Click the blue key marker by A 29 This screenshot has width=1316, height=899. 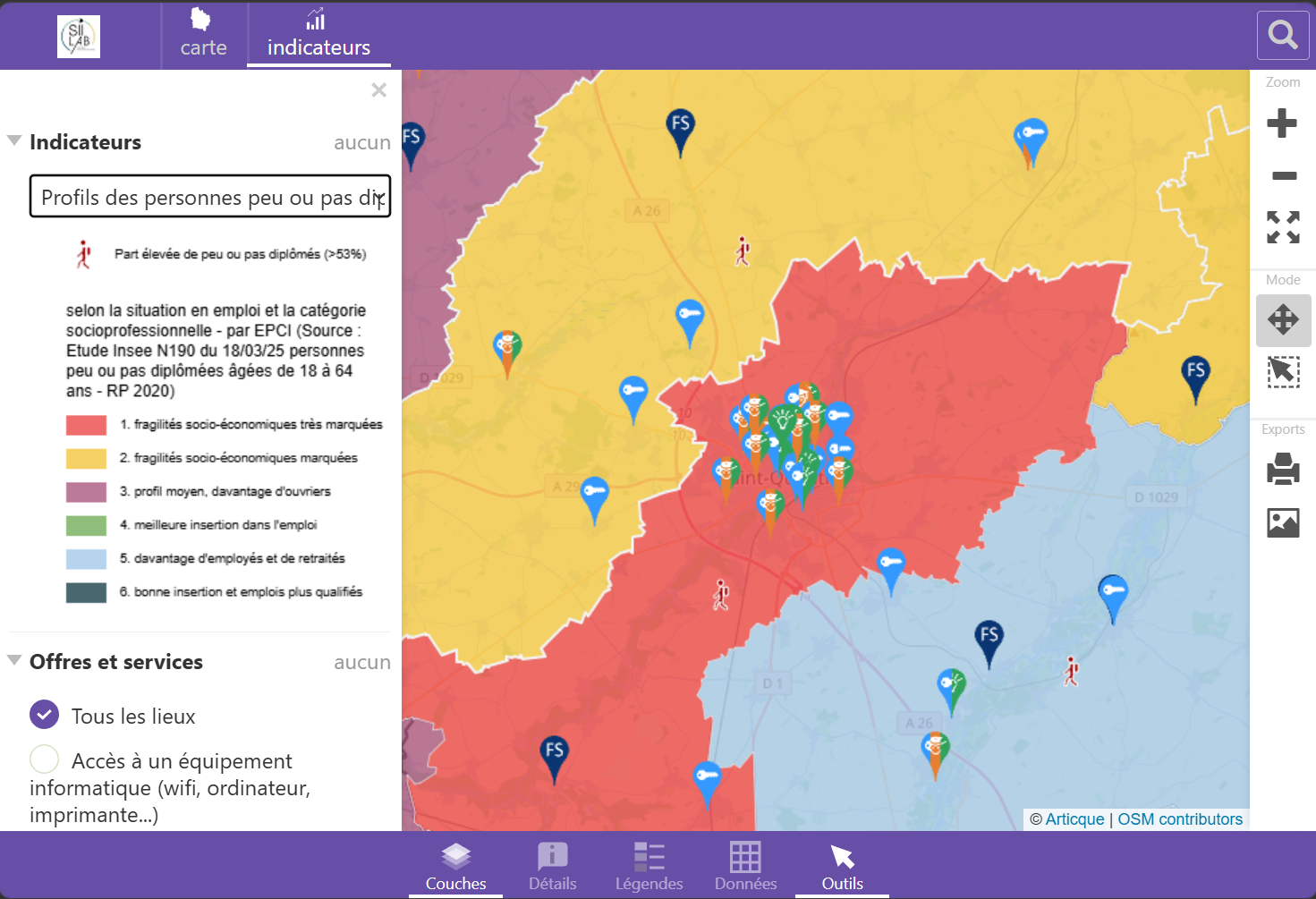pyautogui.click(x=594, y=499)
